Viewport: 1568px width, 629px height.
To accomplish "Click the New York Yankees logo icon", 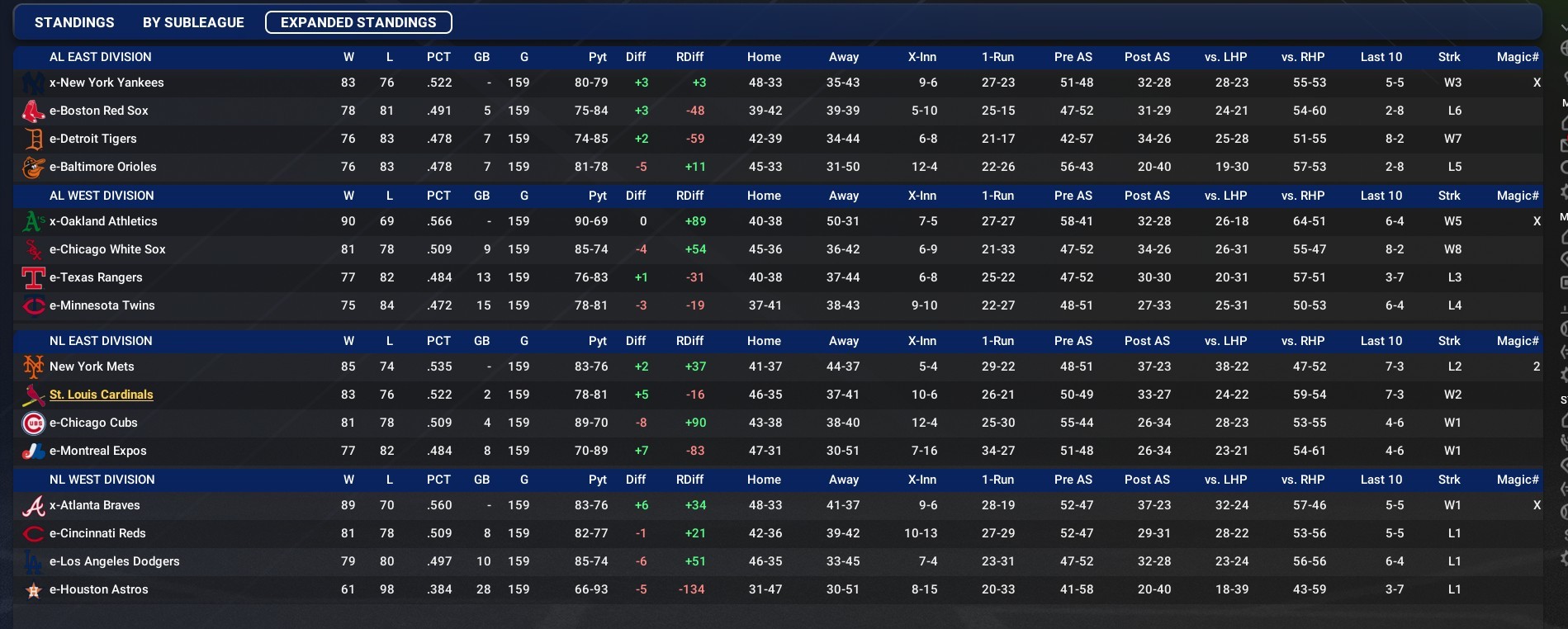I will pyautogui.click(x=33, y=83).
